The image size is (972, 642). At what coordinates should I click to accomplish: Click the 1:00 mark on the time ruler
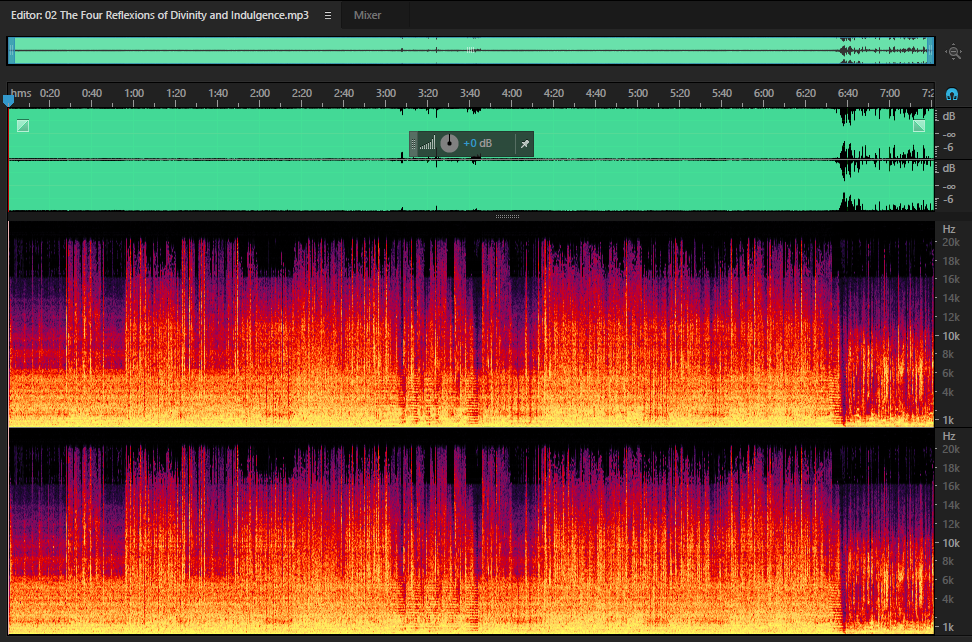134,93
